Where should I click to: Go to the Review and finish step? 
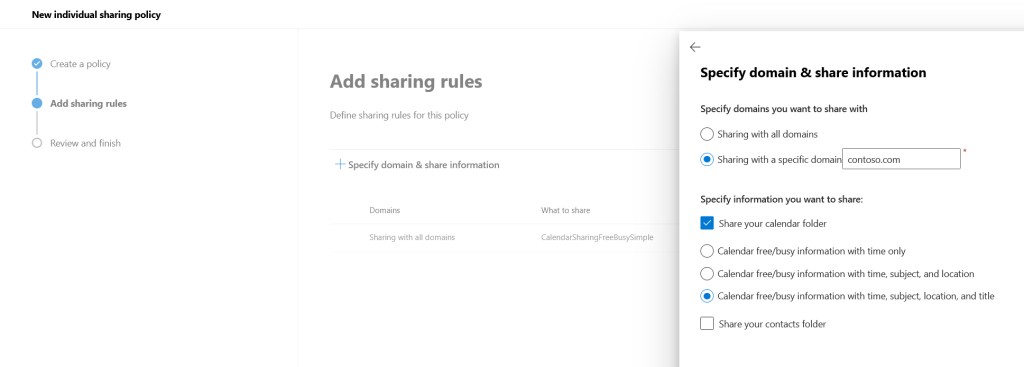(86, 143)
